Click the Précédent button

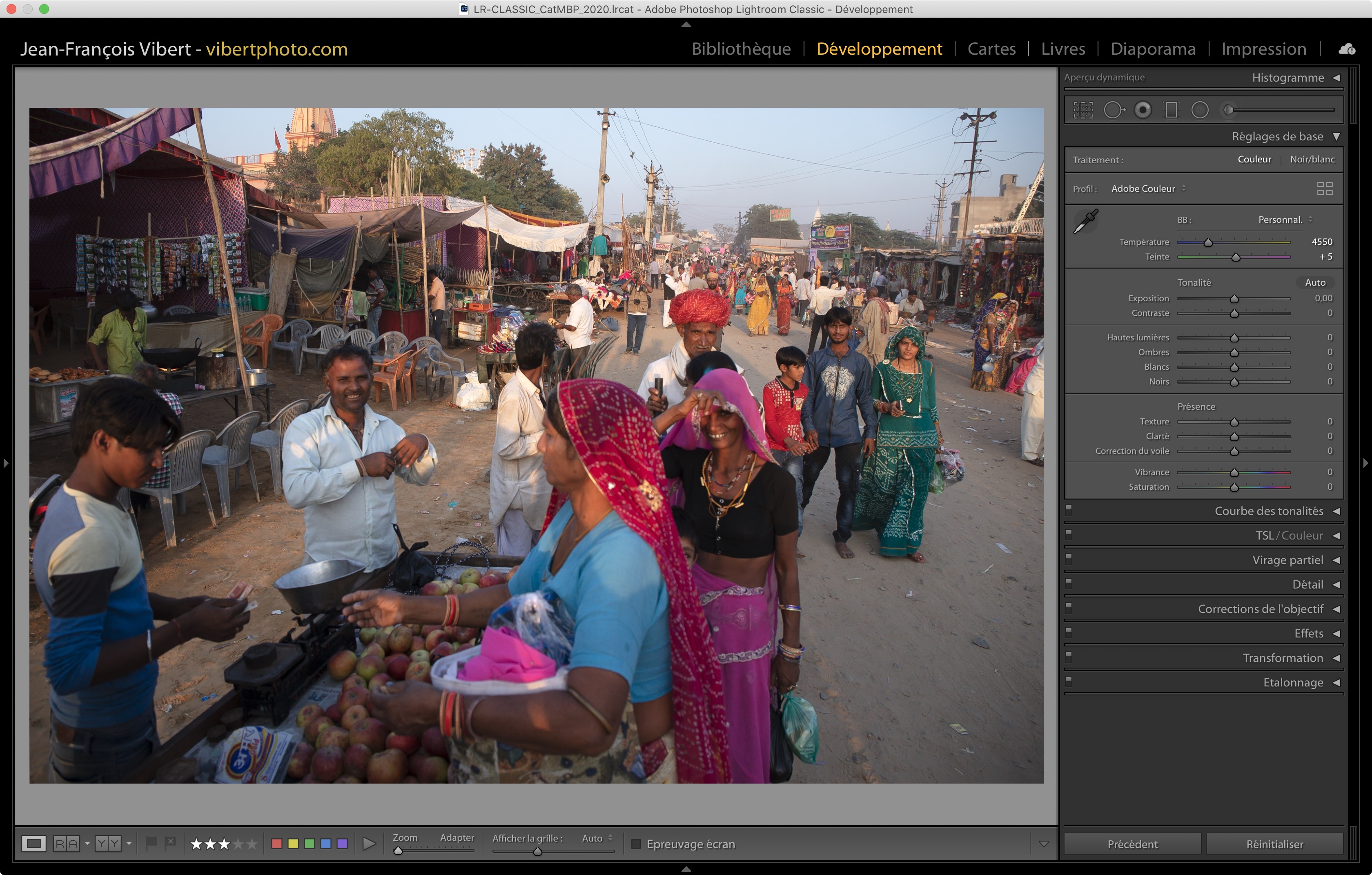[1132, 844]
